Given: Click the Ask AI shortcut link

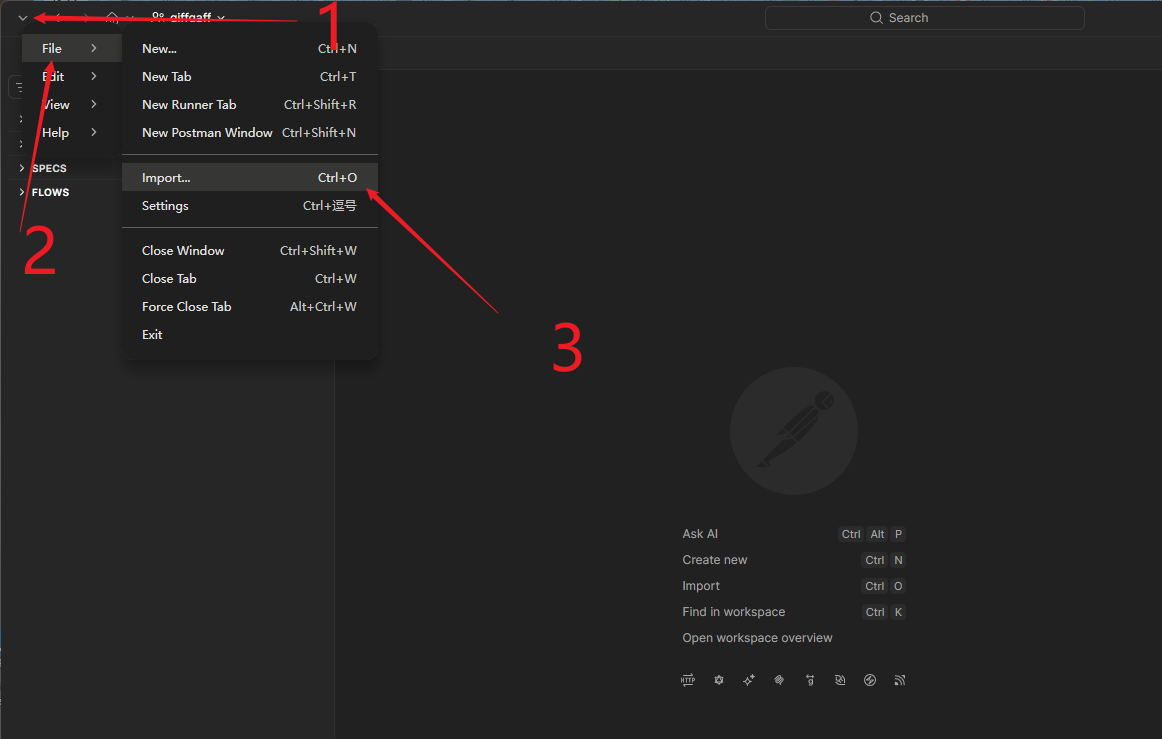Looking at the screenshot, I should click(700, 534).
